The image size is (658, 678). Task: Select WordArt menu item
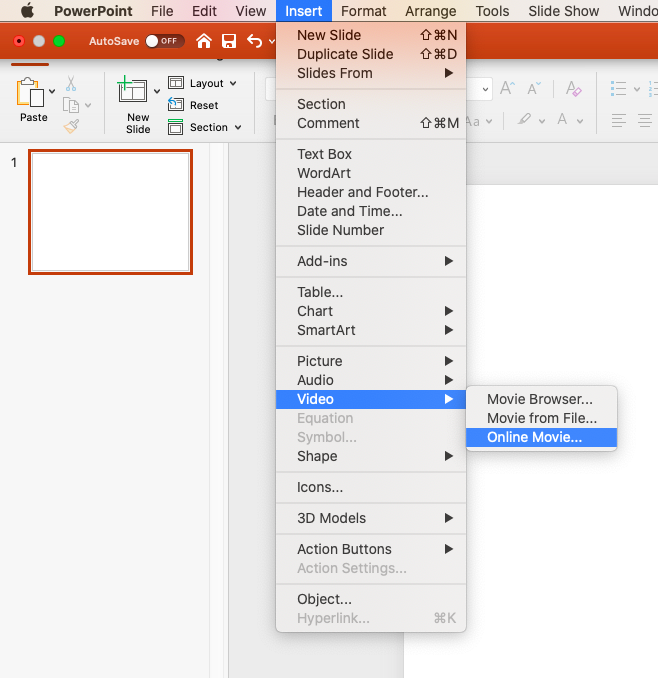tap(371, 173)
